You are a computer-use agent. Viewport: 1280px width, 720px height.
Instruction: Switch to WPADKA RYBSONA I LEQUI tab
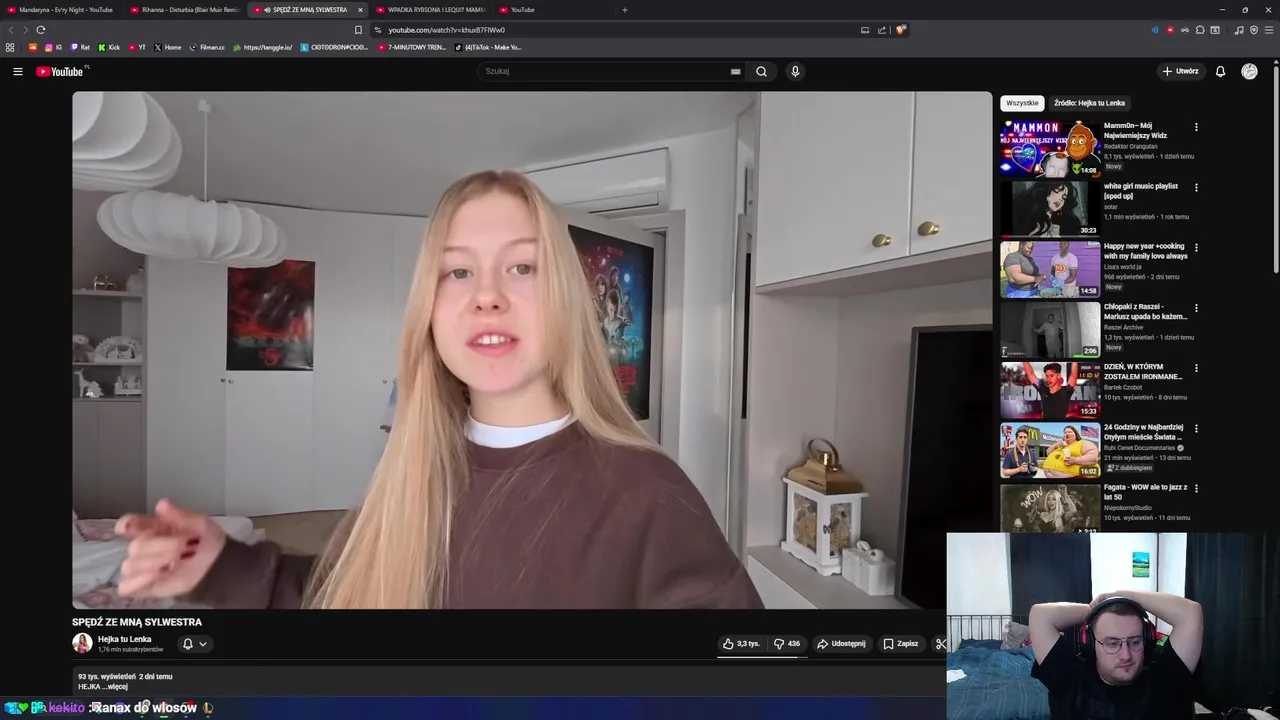(431, 10)
